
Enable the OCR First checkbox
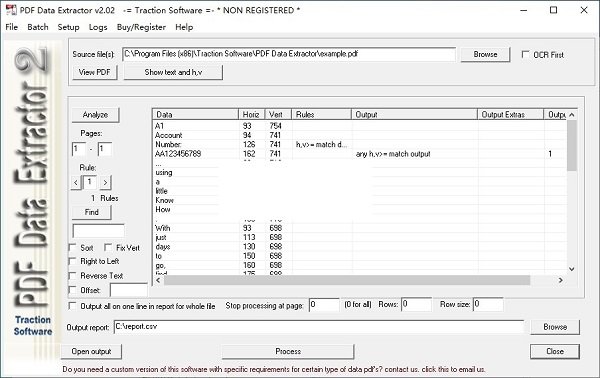(x=526, y=54)
